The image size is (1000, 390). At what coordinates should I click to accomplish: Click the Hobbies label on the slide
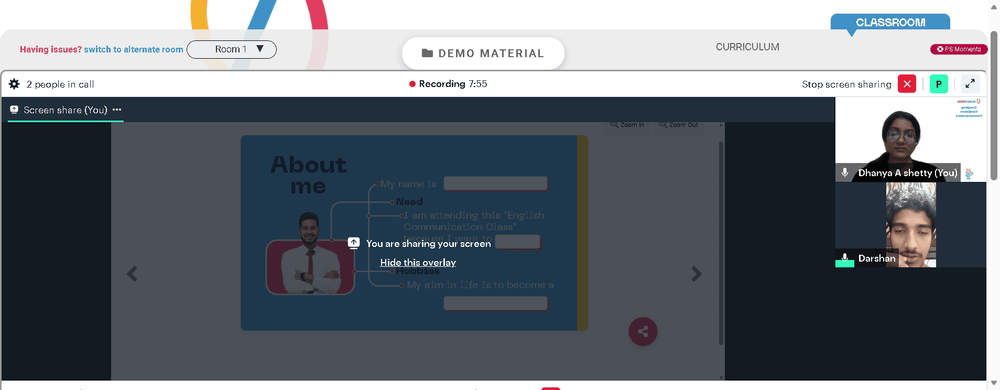coord(417,271)
